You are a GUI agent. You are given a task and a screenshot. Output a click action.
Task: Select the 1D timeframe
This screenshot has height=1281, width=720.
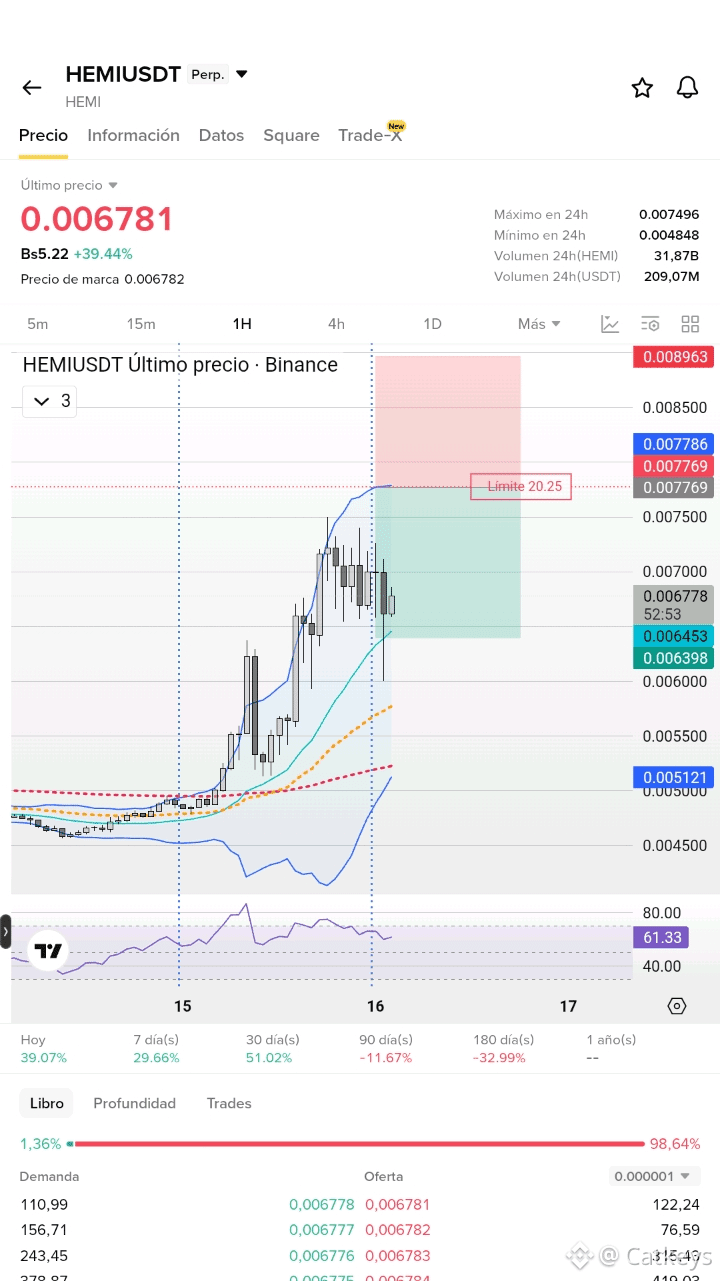432,324
